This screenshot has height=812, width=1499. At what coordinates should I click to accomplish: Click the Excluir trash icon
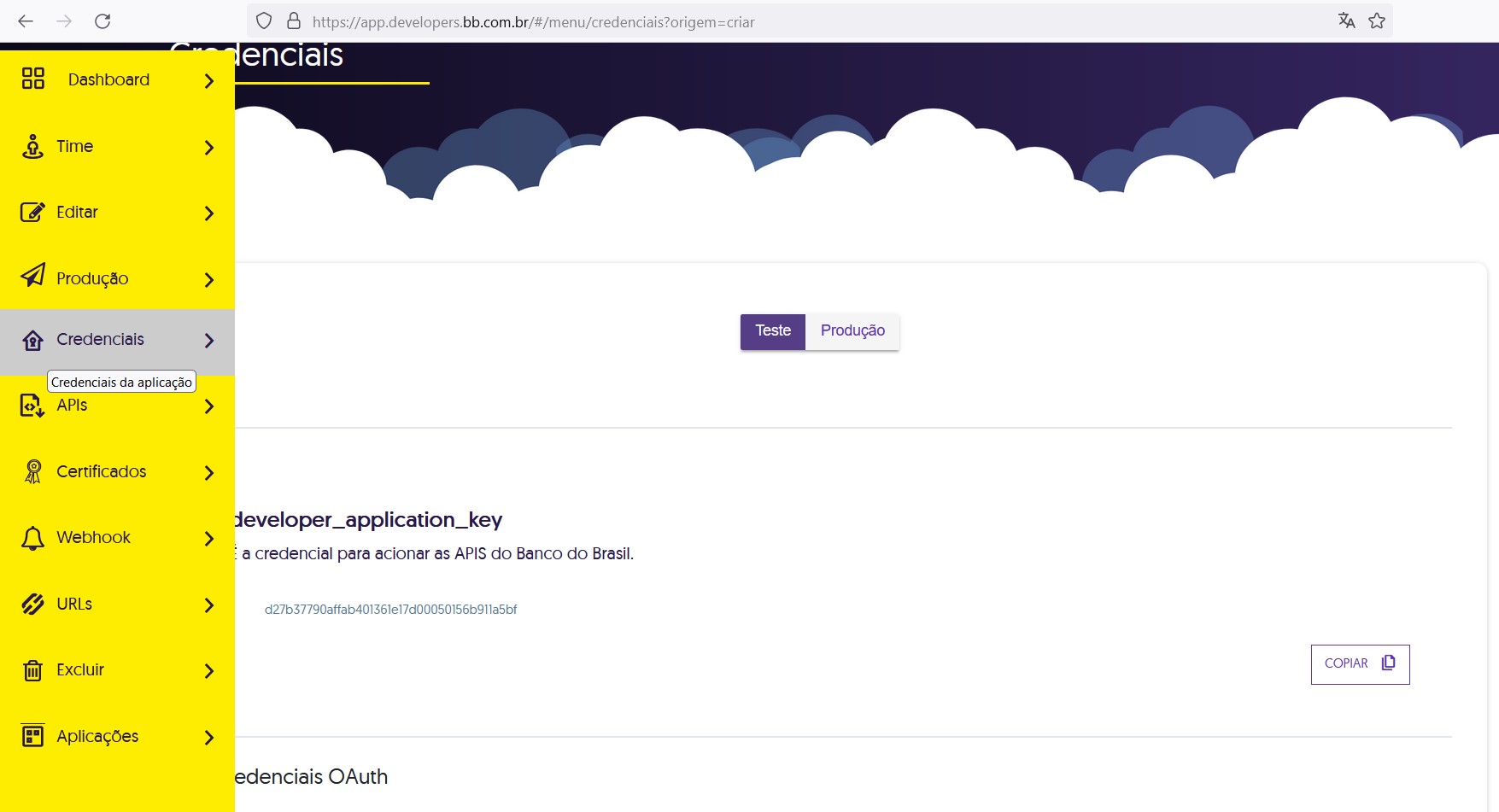[x=33, y=670]
